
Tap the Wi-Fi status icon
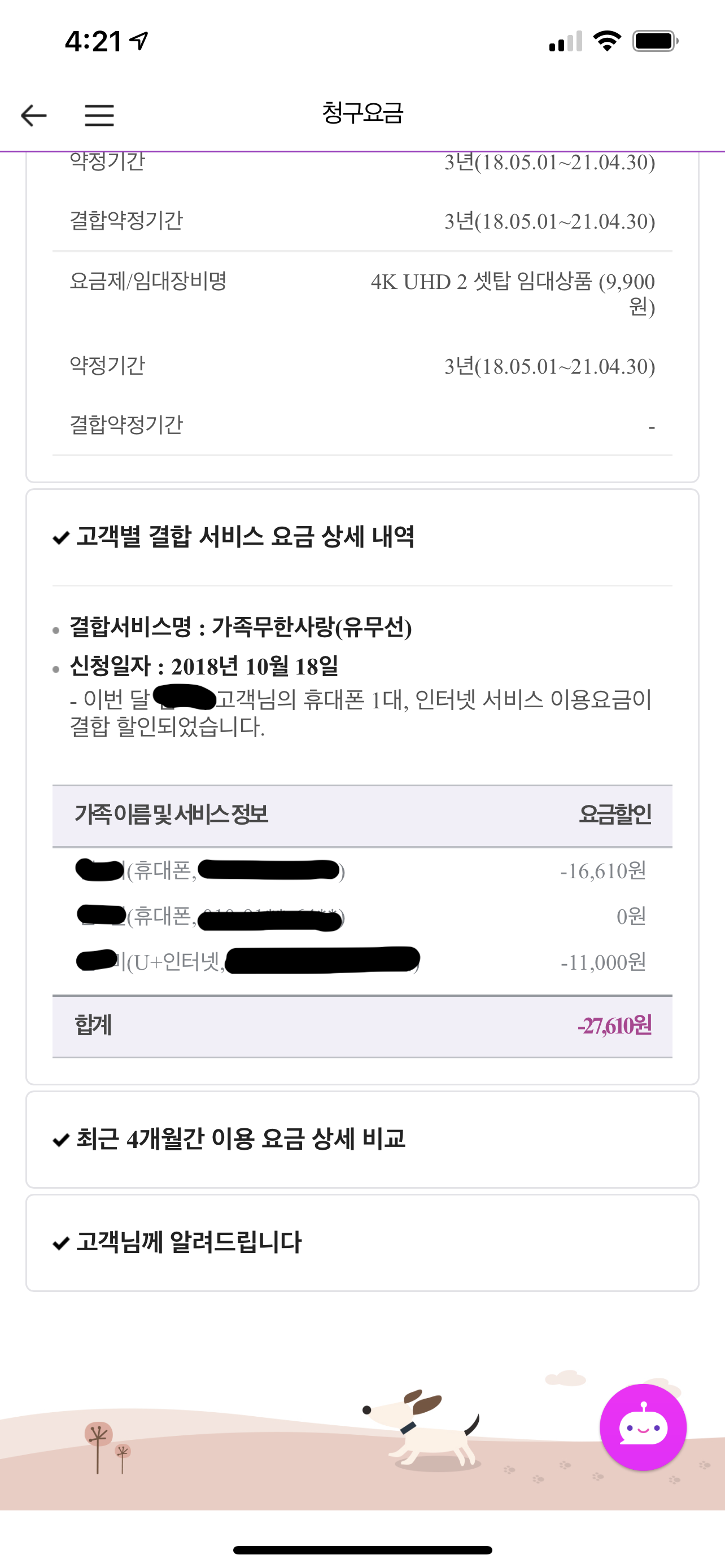pyautogui.click(x=607, y=41)
